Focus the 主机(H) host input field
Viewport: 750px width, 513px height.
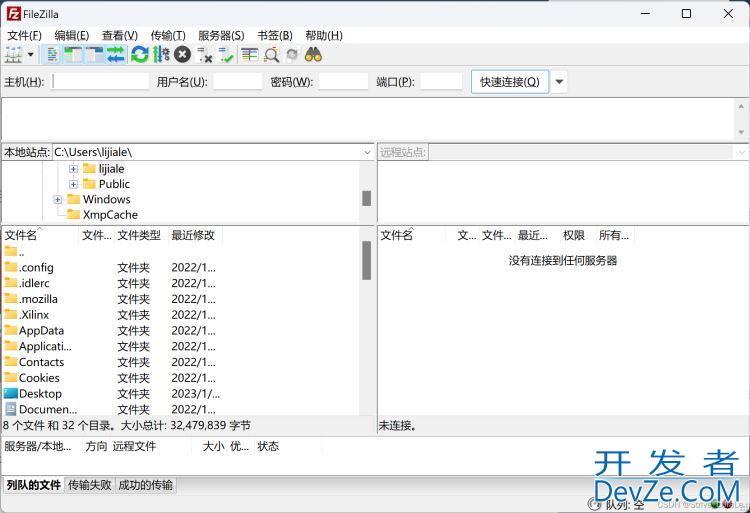[100, 82]
